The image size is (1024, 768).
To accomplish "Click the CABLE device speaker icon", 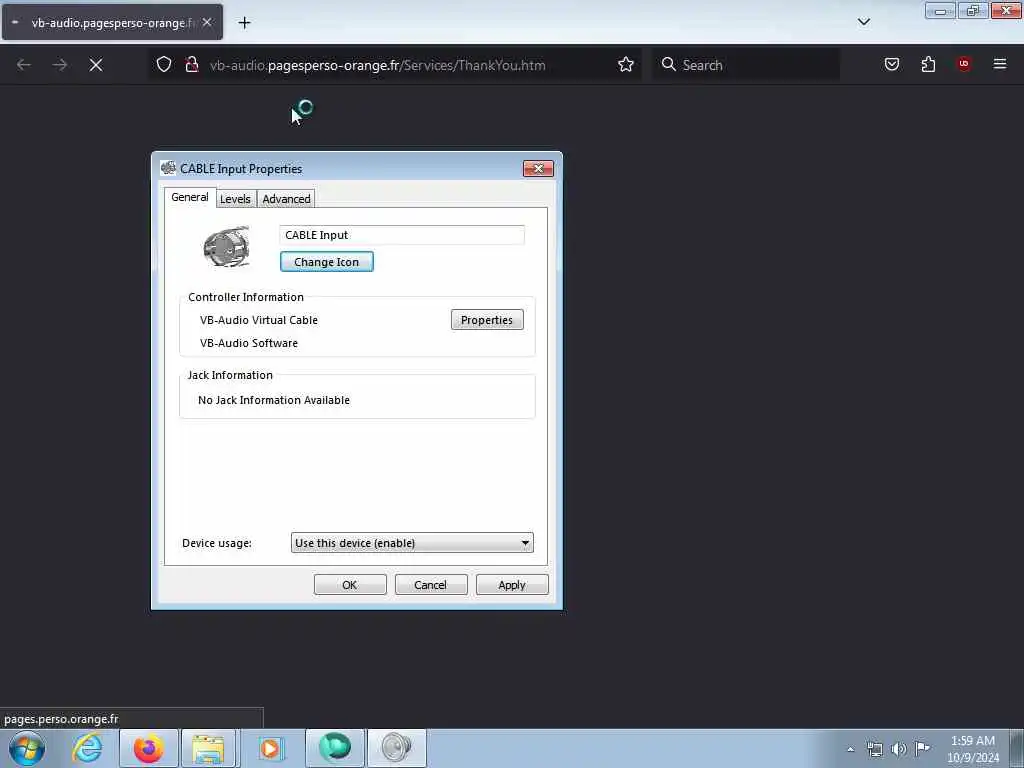I will tap(226, 246).
